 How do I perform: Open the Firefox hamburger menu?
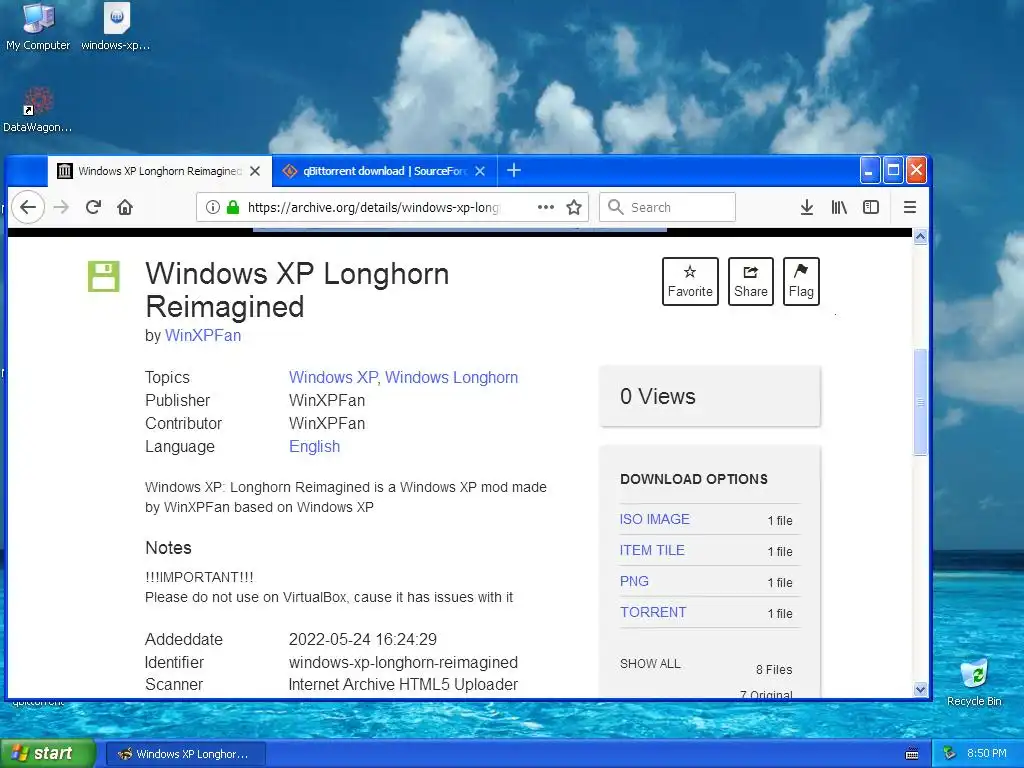(x=910, y=207)
